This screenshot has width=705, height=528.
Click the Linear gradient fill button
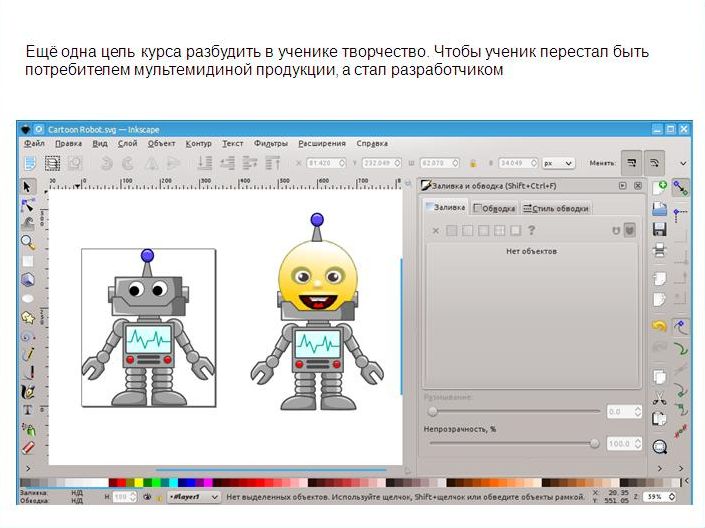(468, 231)
